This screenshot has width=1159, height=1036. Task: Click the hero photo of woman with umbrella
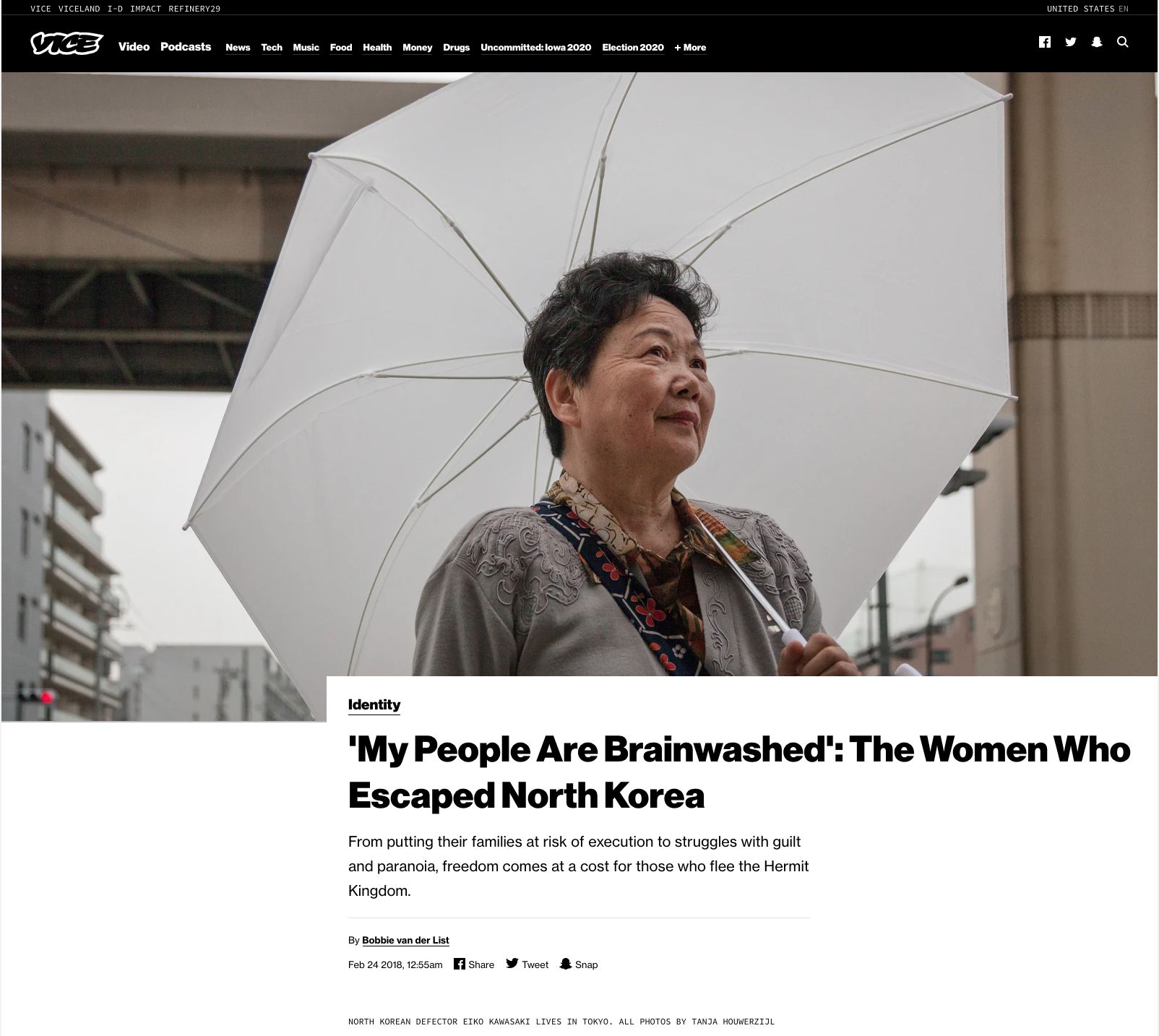[x=579, y=376]
